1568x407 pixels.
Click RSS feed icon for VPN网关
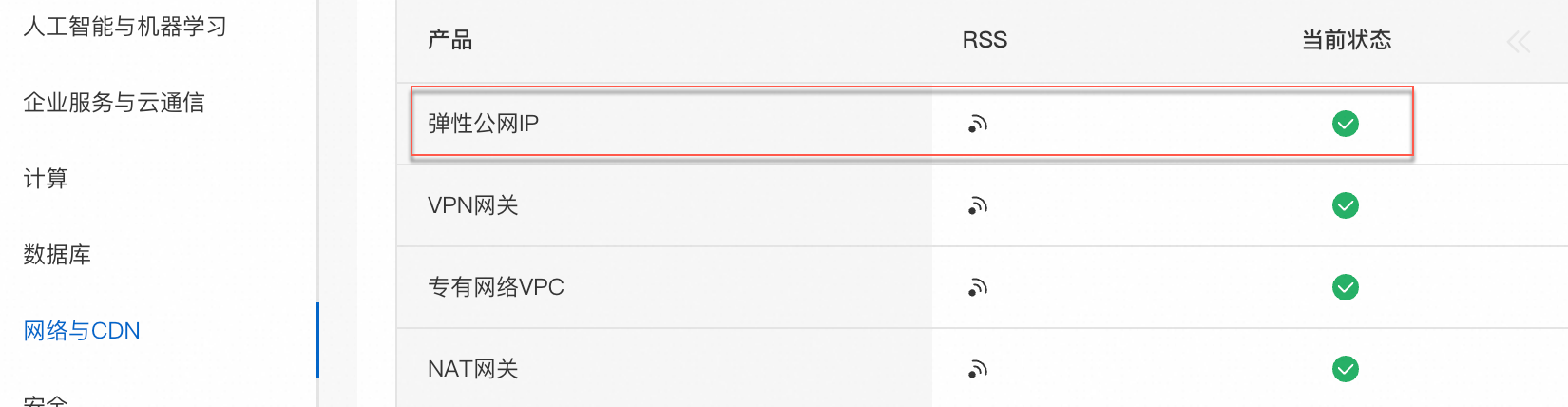[978, 205]
